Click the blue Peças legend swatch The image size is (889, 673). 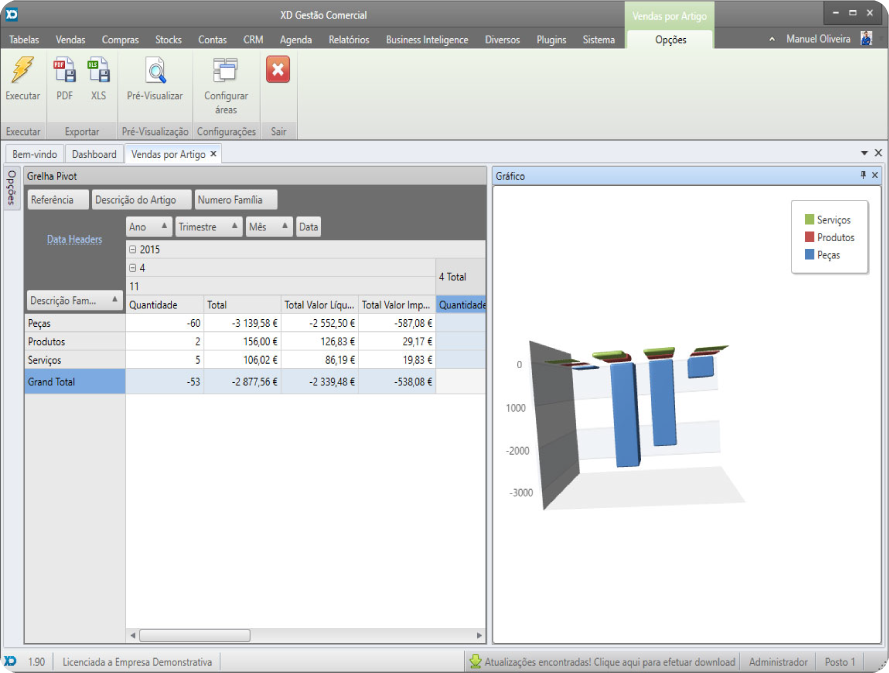[809, 255]
